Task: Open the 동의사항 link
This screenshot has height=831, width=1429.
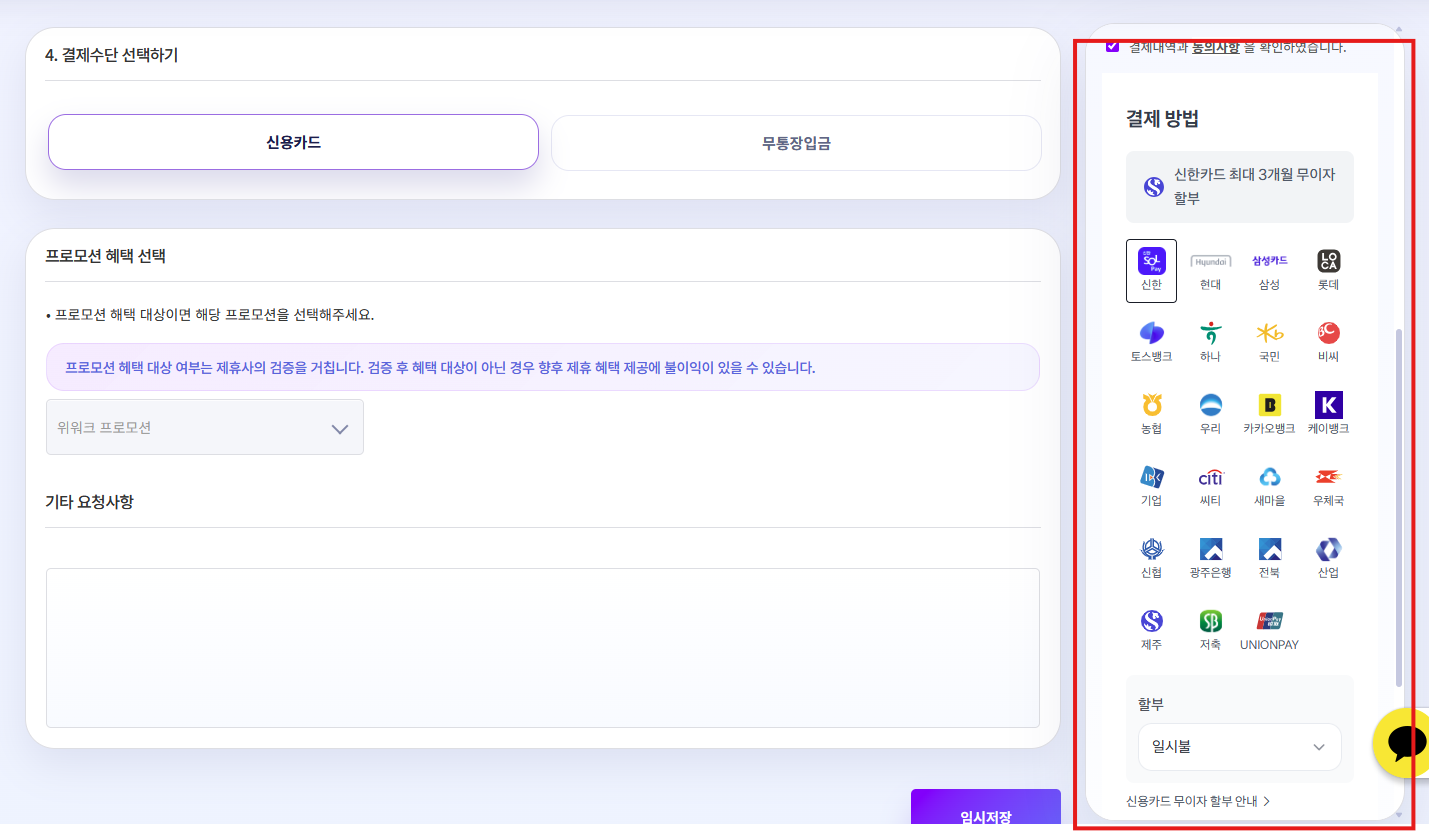Action: tap(1215, 47)
